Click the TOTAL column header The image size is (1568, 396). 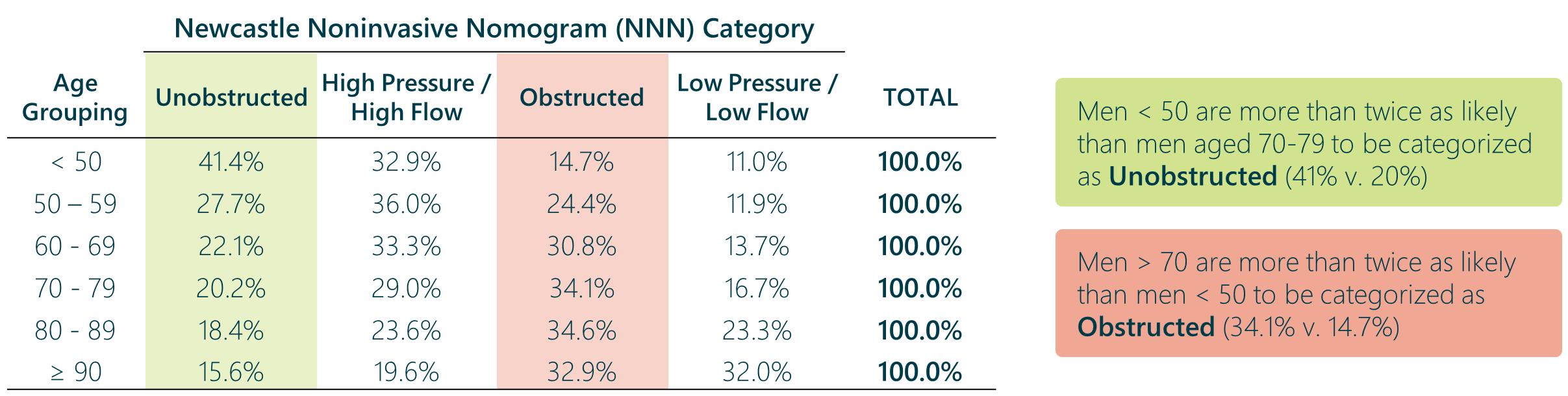click(x=920, y=97)
